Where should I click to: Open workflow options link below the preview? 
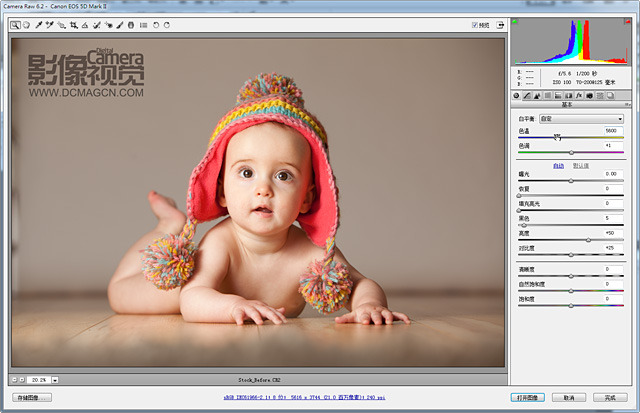304,397
